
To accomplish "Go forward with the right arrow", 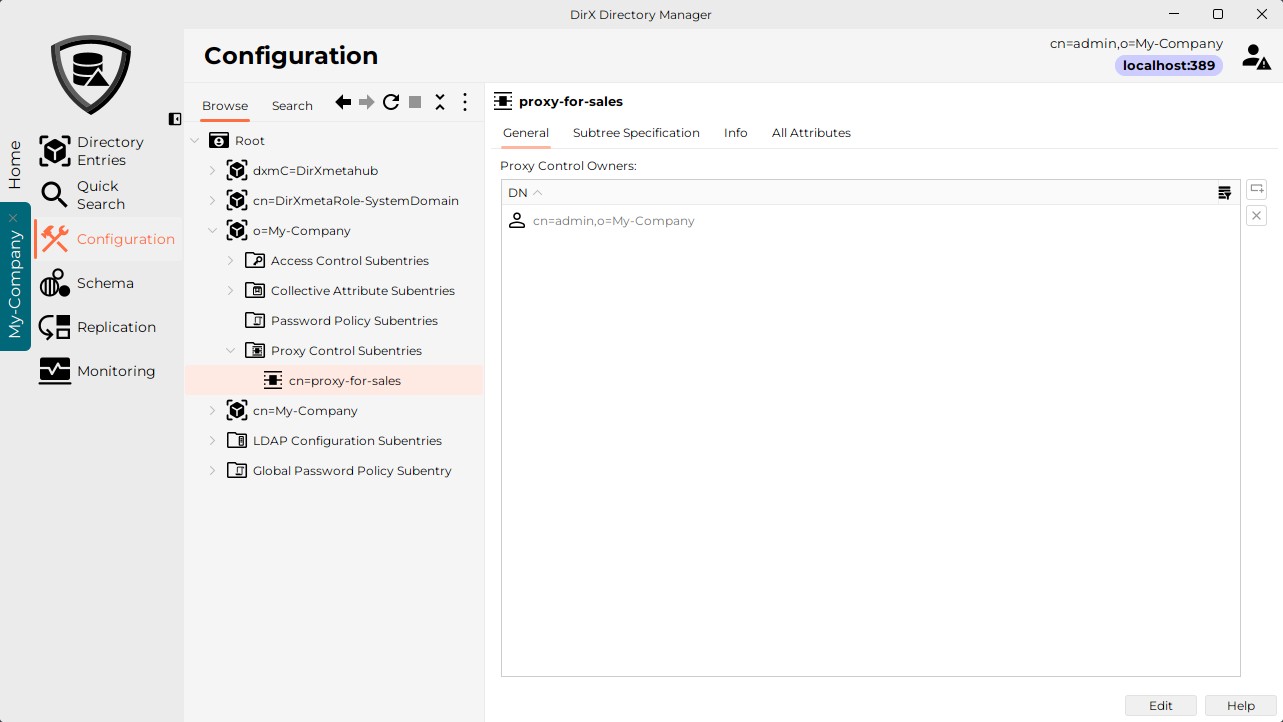I will coord(367,102).
